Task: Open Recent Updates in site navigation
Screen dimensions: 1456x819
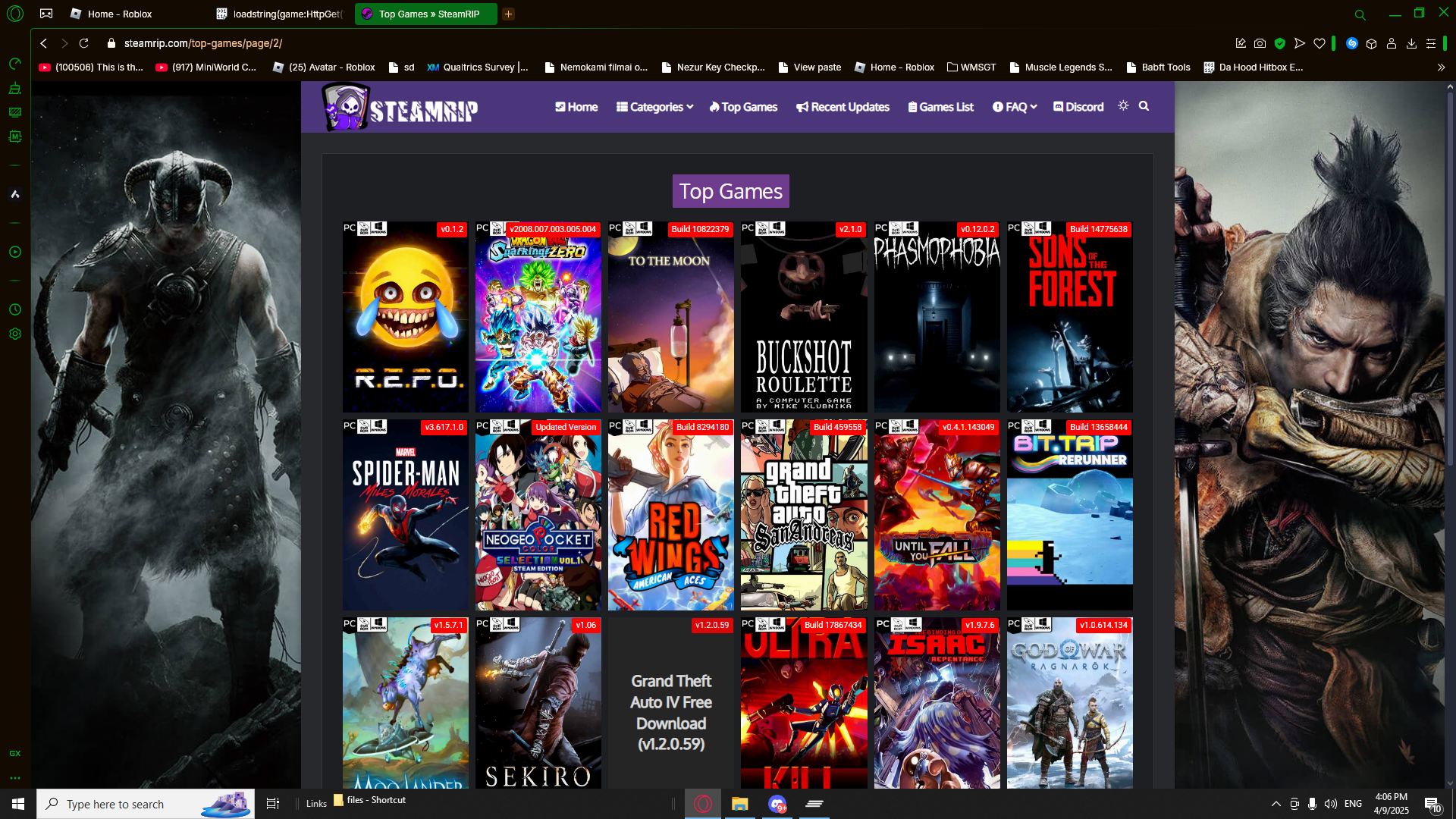Action: [843, 107]
